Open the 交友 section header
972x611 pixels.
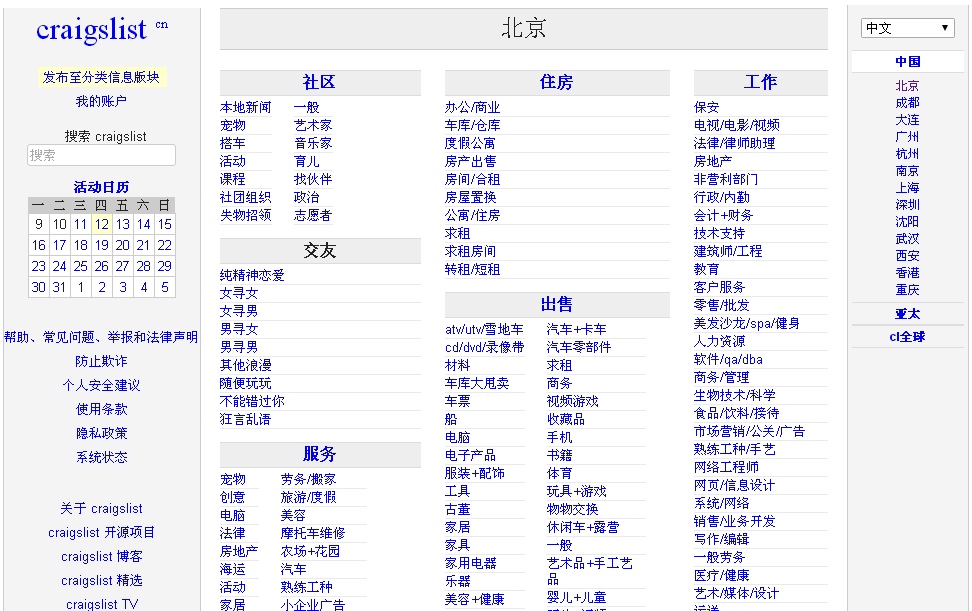pyautogui.click(x=319, y=251)
